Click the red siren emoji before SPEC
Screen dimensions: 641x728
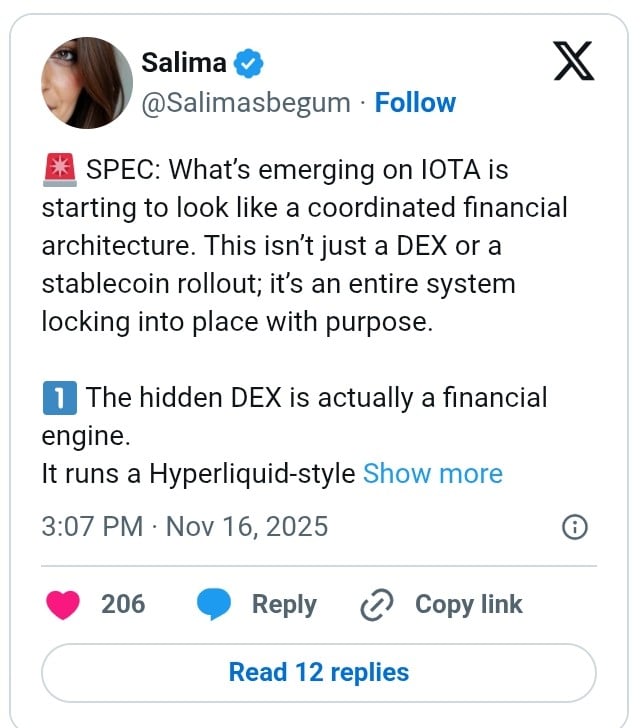tap(59, 170)
